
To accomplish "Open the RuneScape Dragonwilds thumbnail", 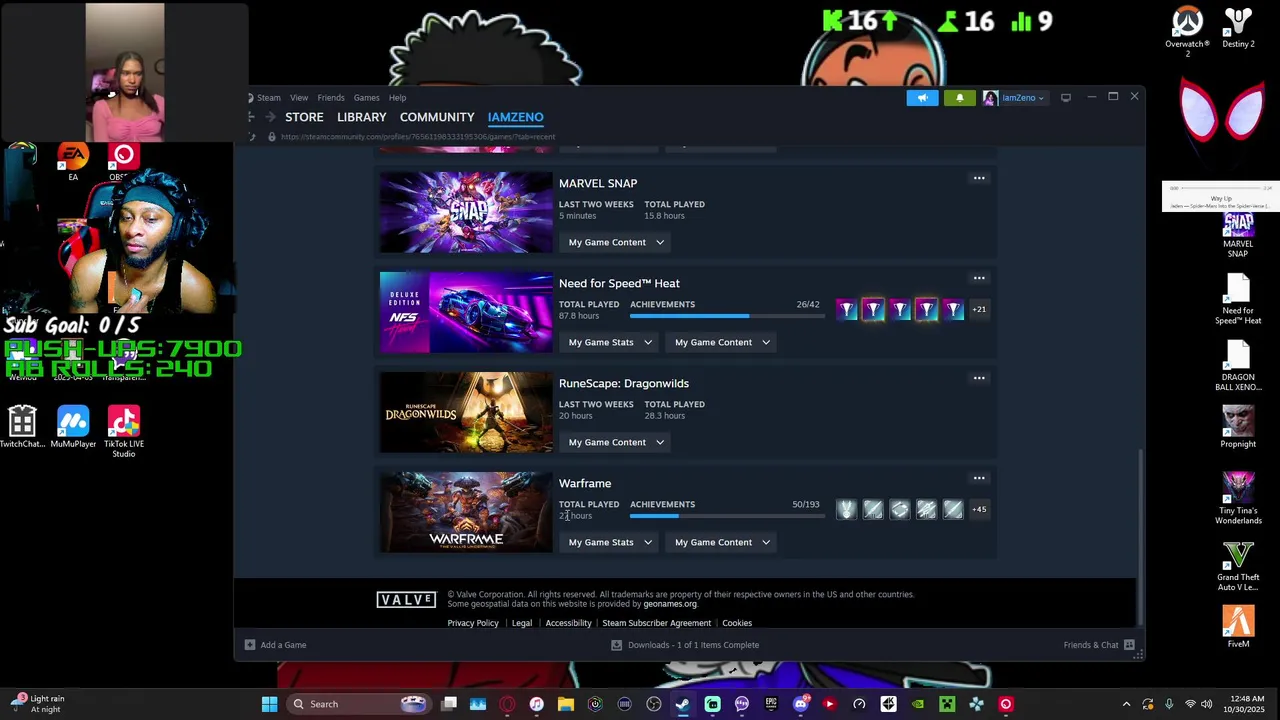I will point(466,412).
